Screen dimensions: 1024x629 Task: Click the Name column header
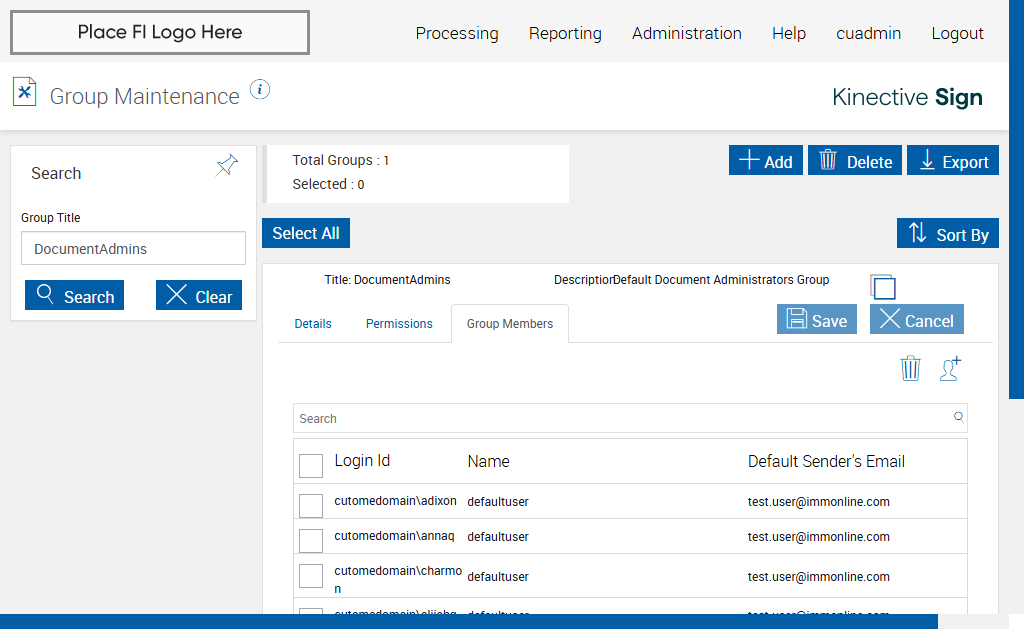[488, 462]
